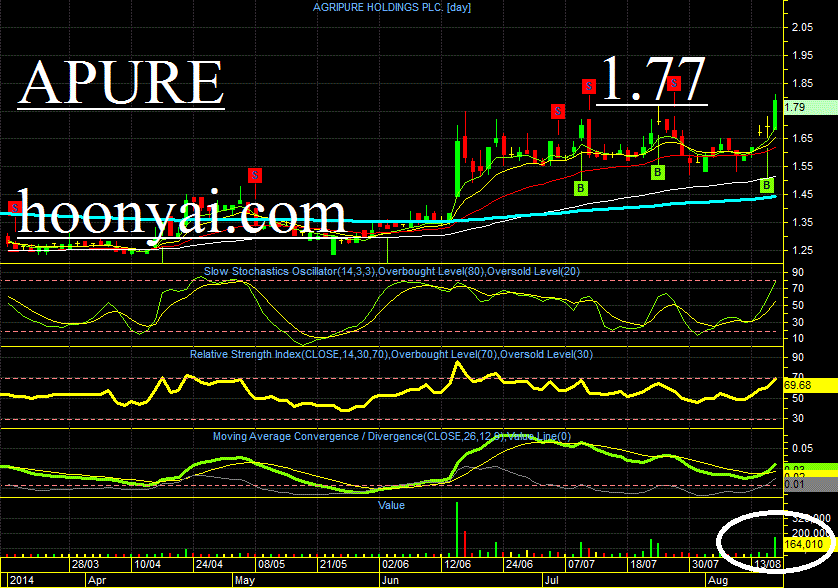This screenshot has width=838, height=588.
Task: Click the May month label
Action: (245, 581)
